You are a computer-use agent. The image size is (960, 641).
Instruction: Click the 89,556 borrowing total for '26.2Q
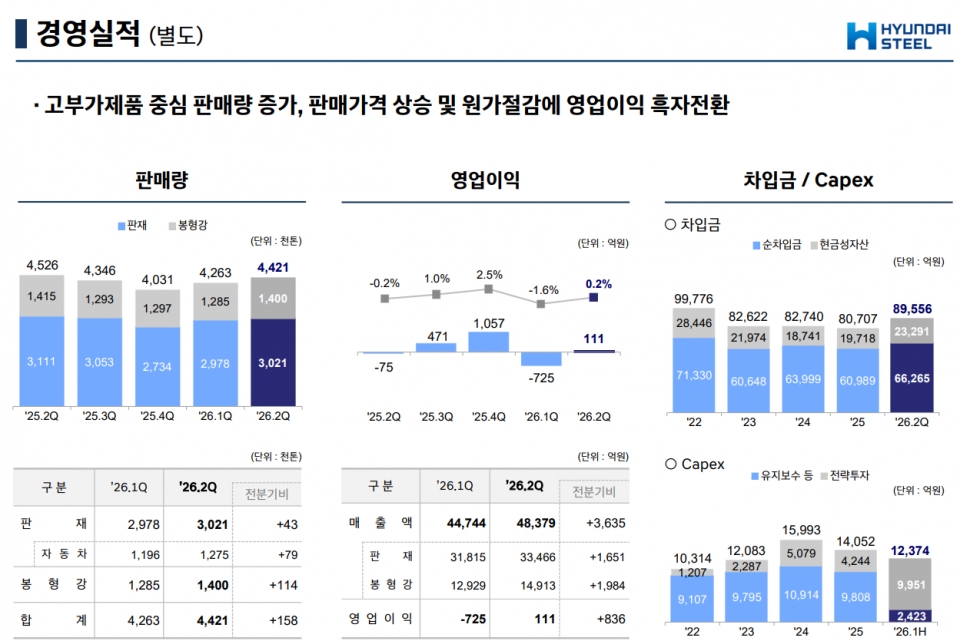(x=912, y=309)
